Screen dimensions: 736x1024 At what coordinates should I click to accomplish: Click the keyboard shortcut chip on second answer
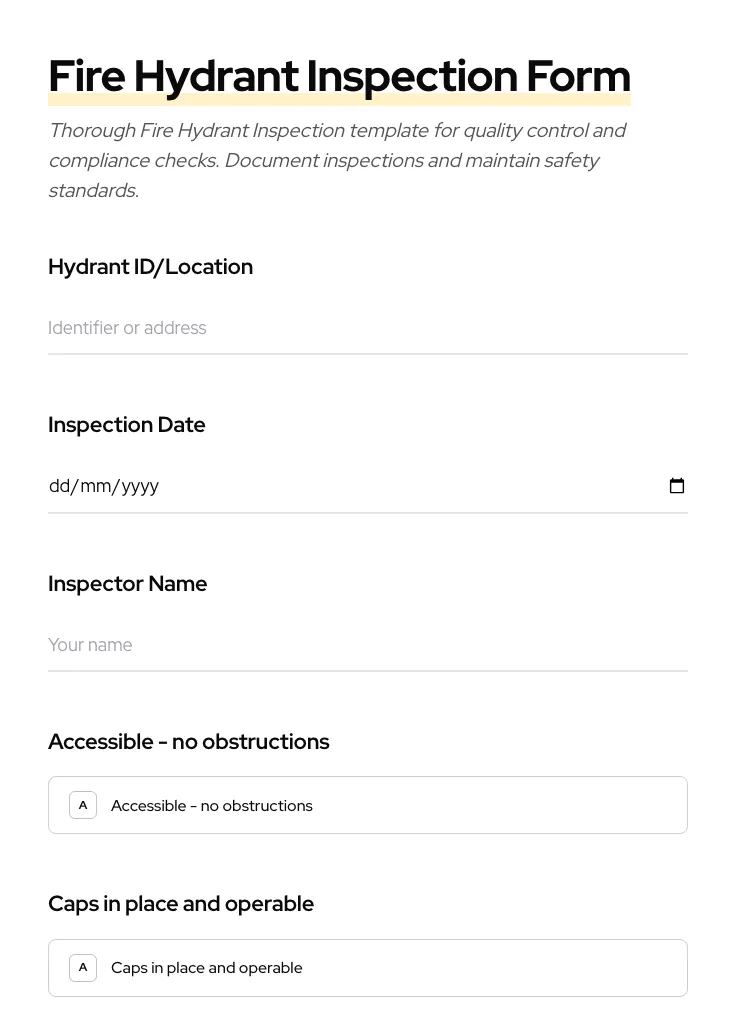click(83, 967)
